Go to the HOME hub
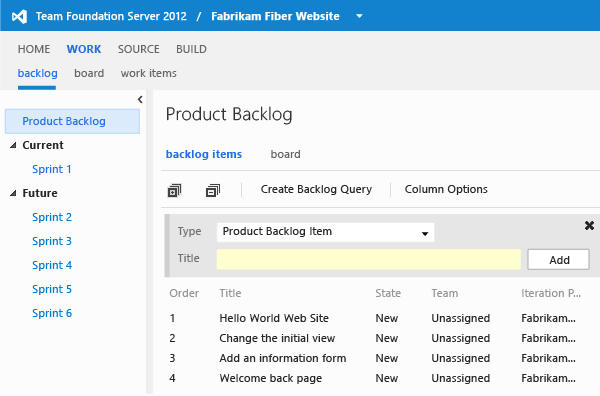 34,49
